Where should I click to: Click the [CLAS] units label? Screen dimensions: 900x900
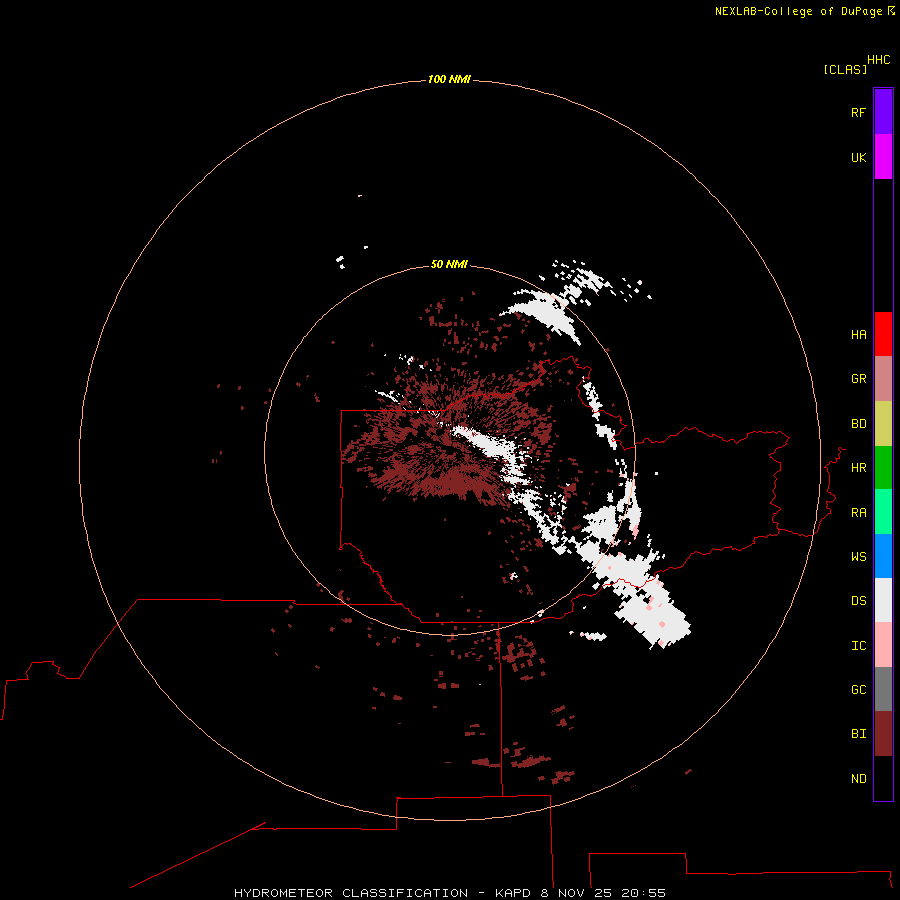pyautogui.click(x=845, y=69)
